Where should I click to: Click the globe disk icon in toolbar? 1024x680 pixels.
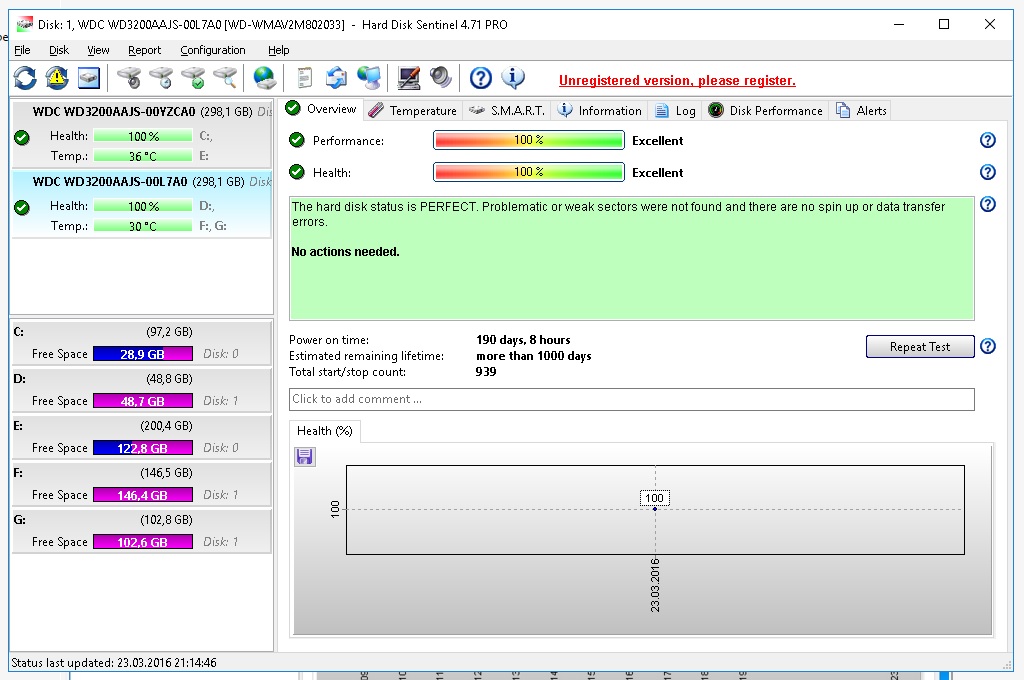(x=264, y=78)
